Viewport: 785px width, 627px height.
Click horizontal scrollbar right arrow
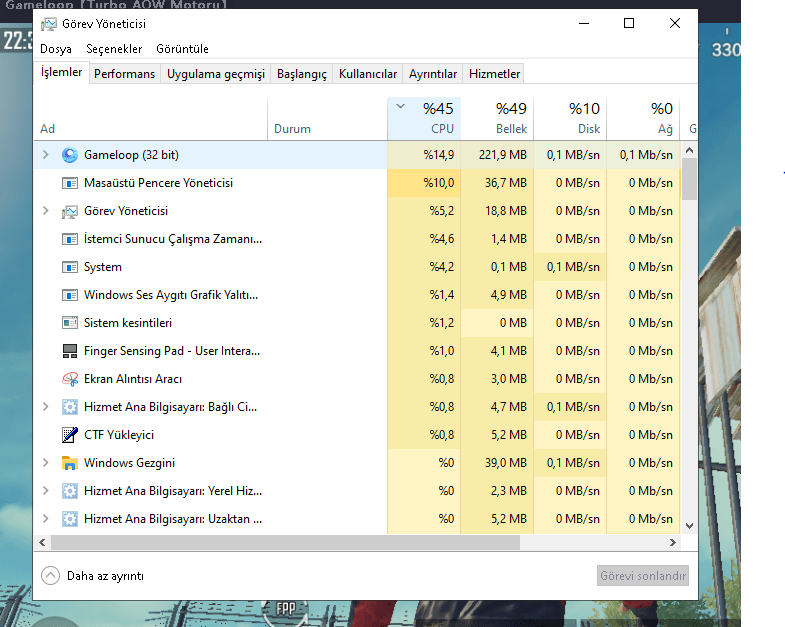coord(673,542)
